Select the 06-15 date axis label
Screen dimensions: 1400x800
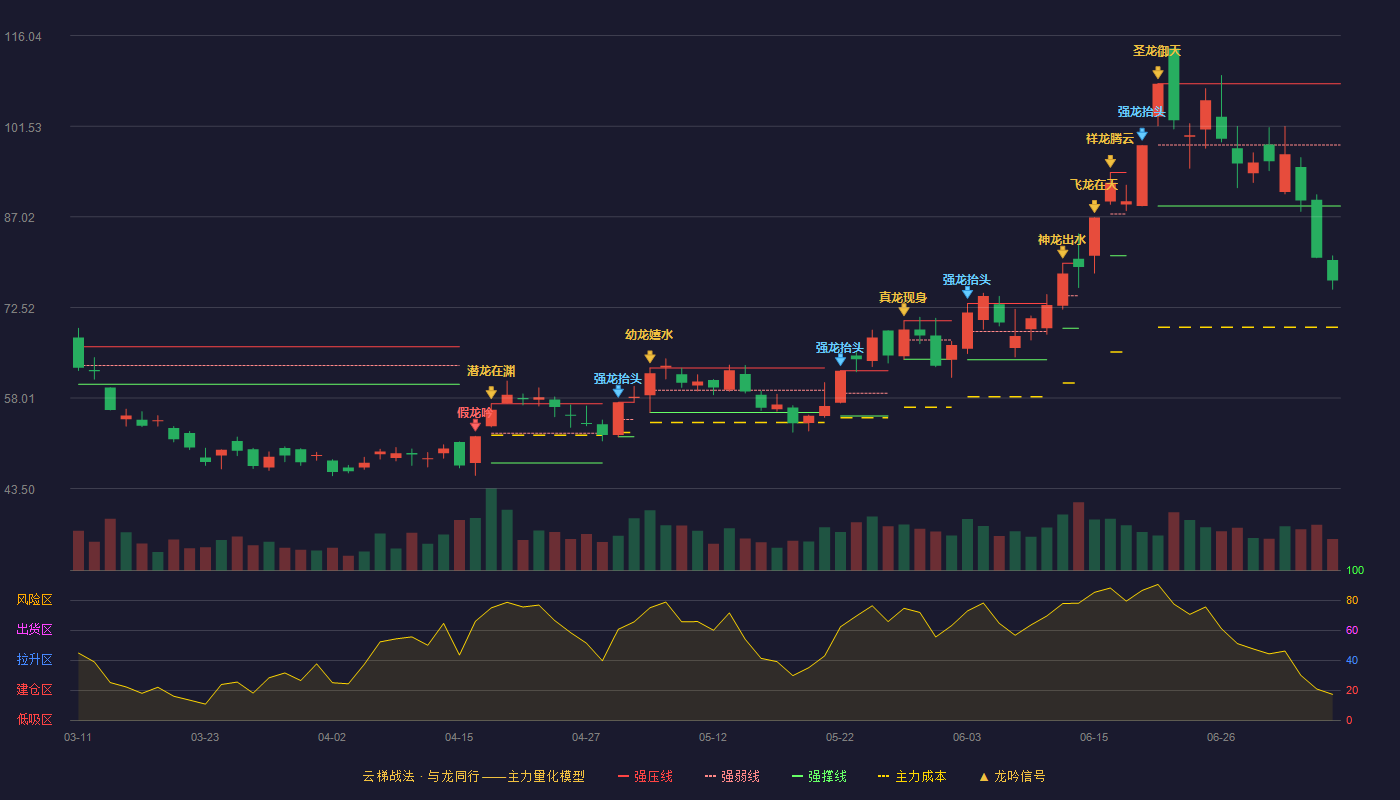click(x=1094, y=737)
